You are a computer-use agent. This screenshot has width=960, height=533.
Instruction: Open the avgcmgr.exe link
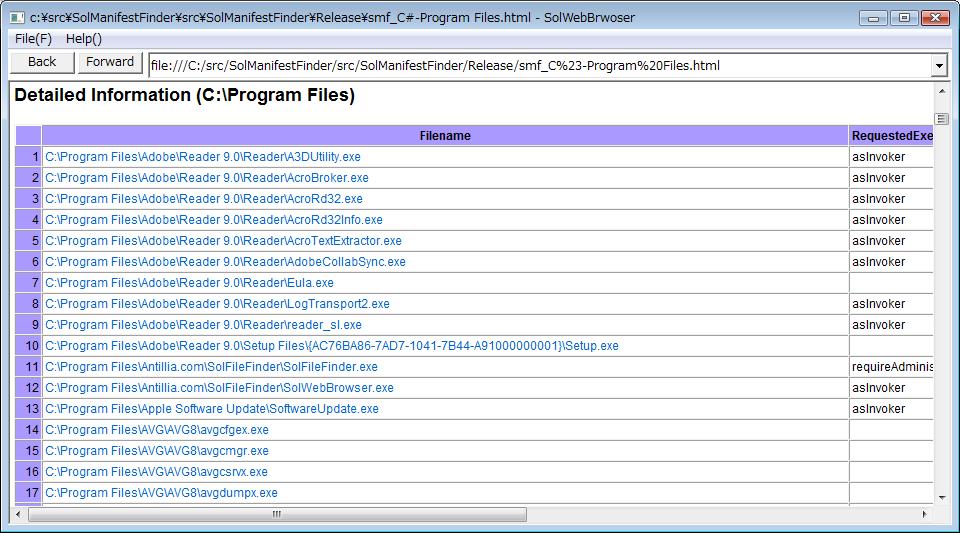[x=157, y=451]
